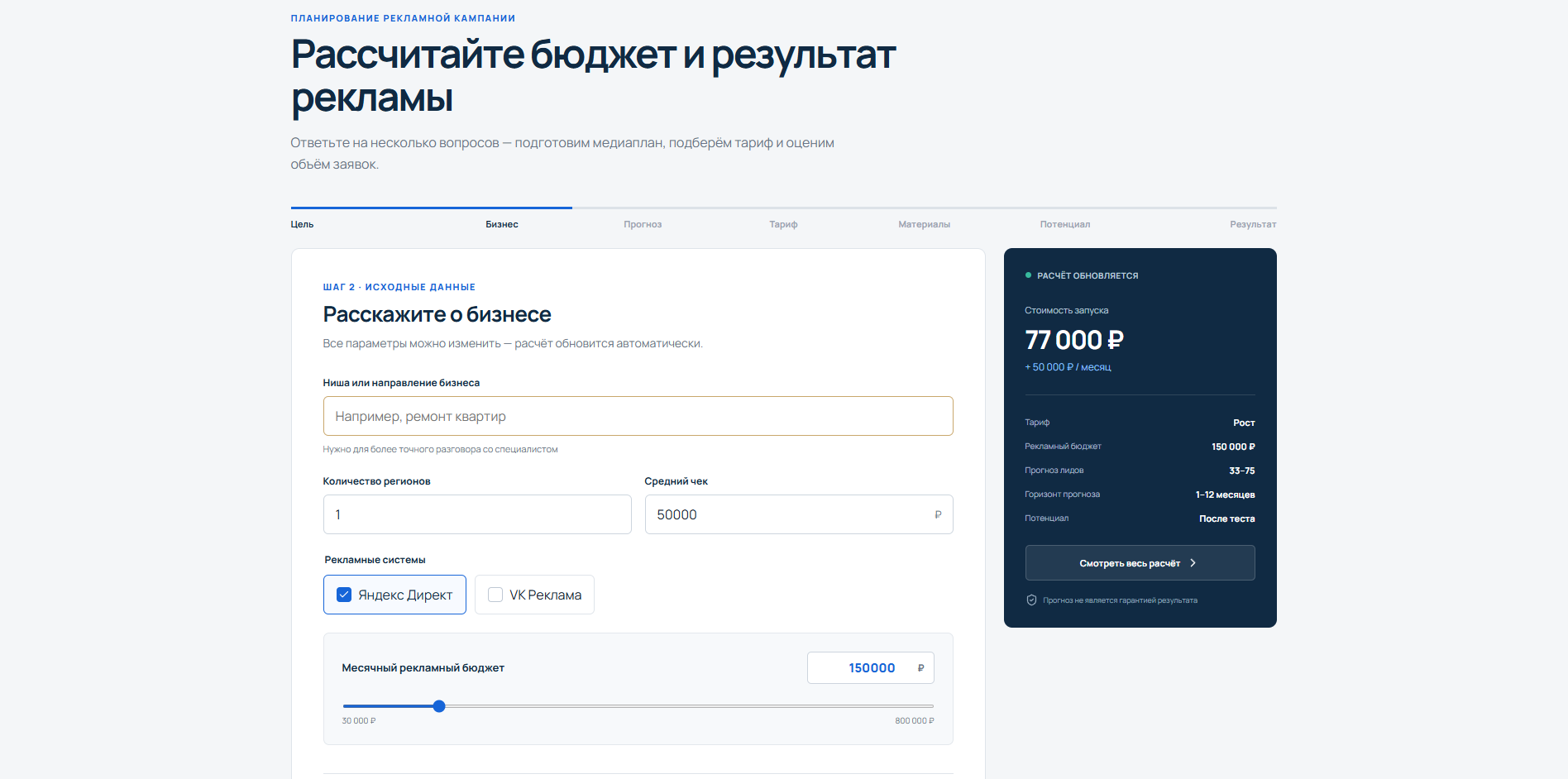The image size is (1568, 779).
Task: Click the shield icon near forecast disclaimer
Action: (1031, 600)
